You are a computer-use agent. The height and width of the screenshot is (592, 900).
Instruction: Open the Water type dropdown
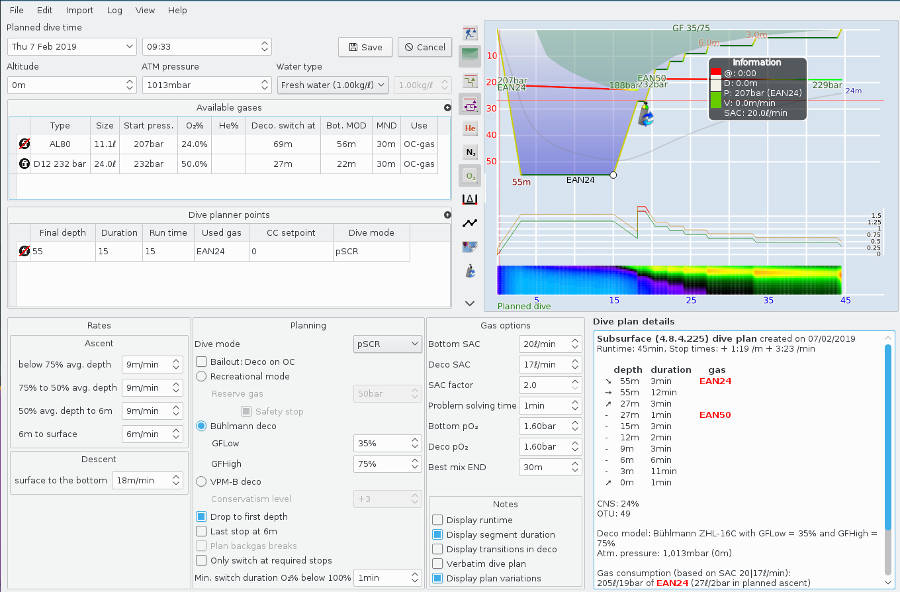pos(332,84)
